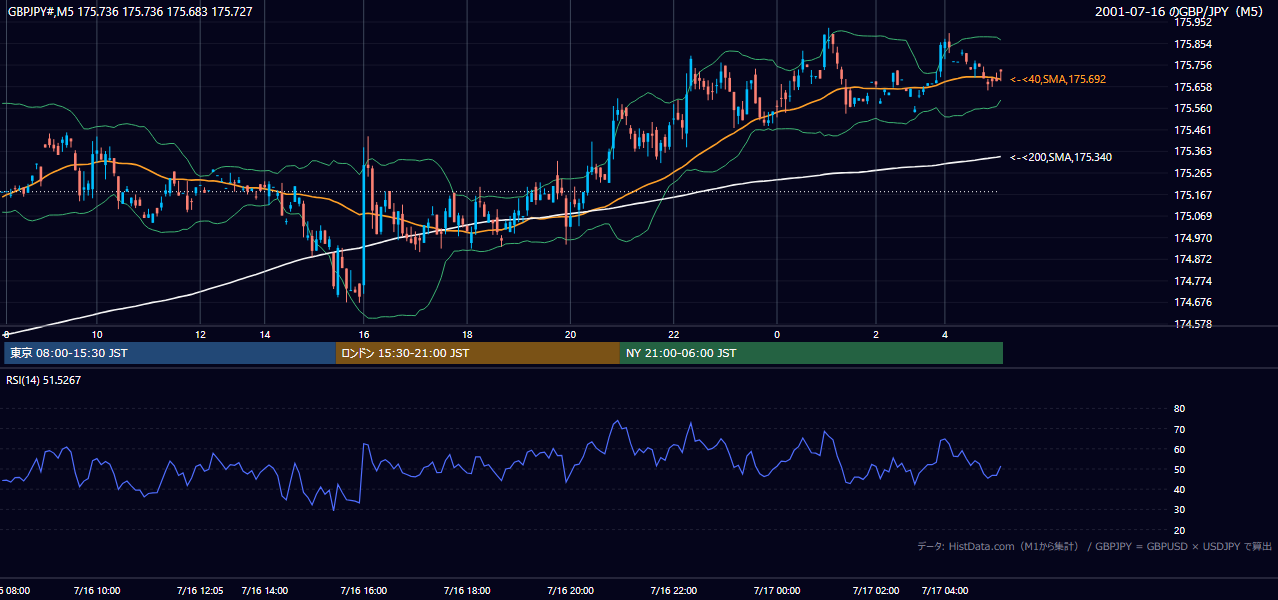Click the RSI 40 level label

[x=1179, y=489]
